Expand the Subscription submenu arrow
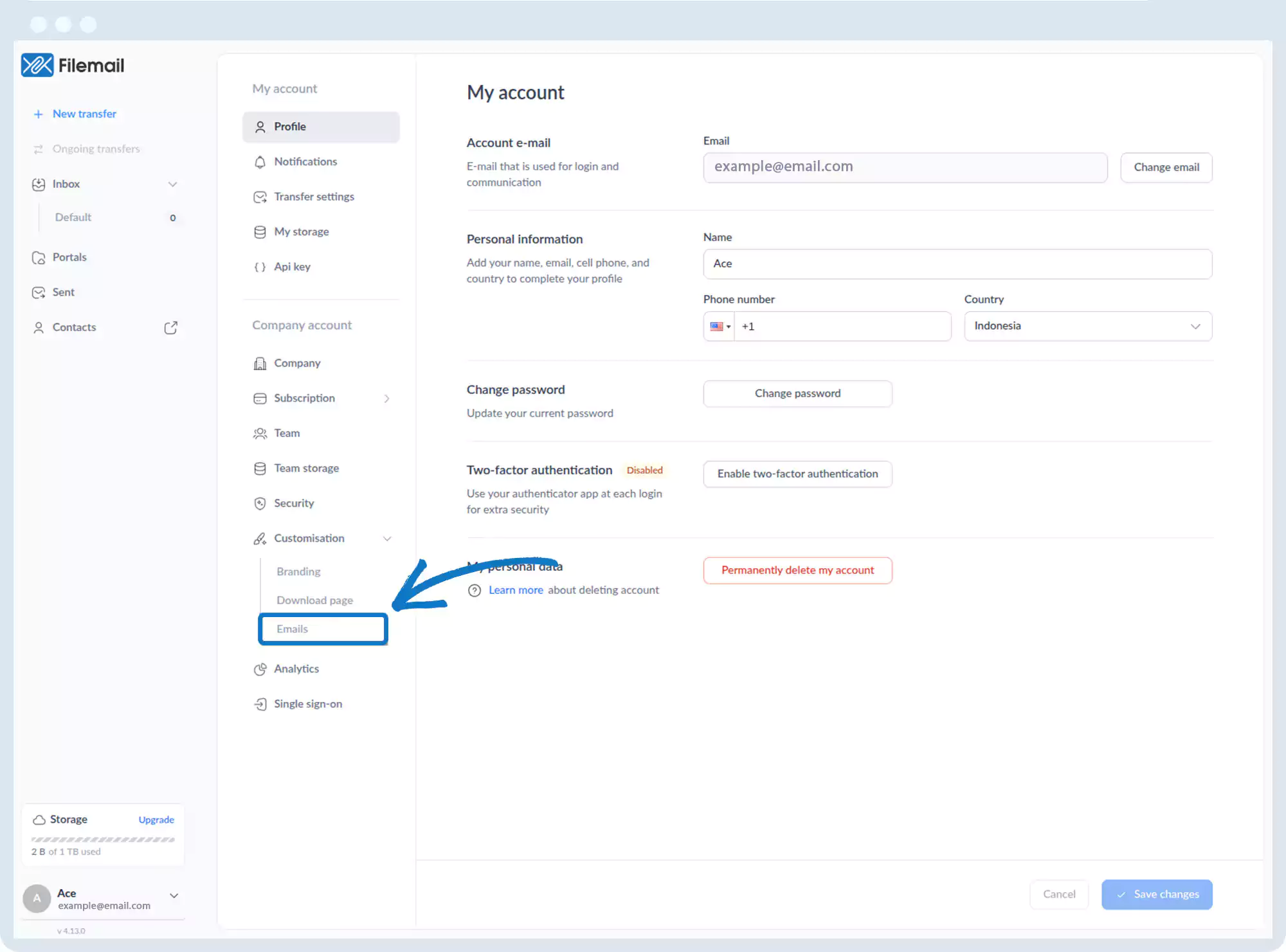The height and width of the screenshot is (952, 1286). [x=386, y=399]
